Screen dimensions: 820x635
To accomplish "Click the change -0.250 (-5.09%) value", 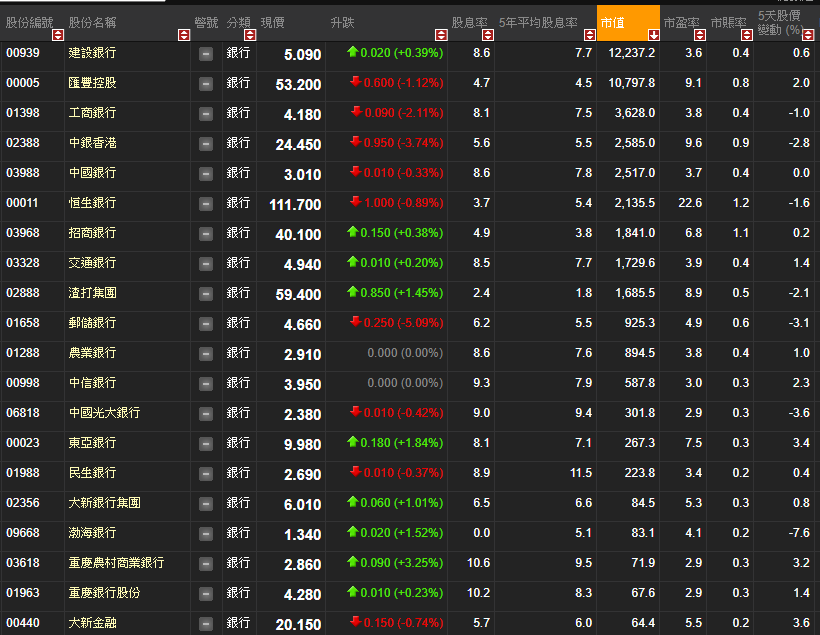I will click(x=396, y=323).
